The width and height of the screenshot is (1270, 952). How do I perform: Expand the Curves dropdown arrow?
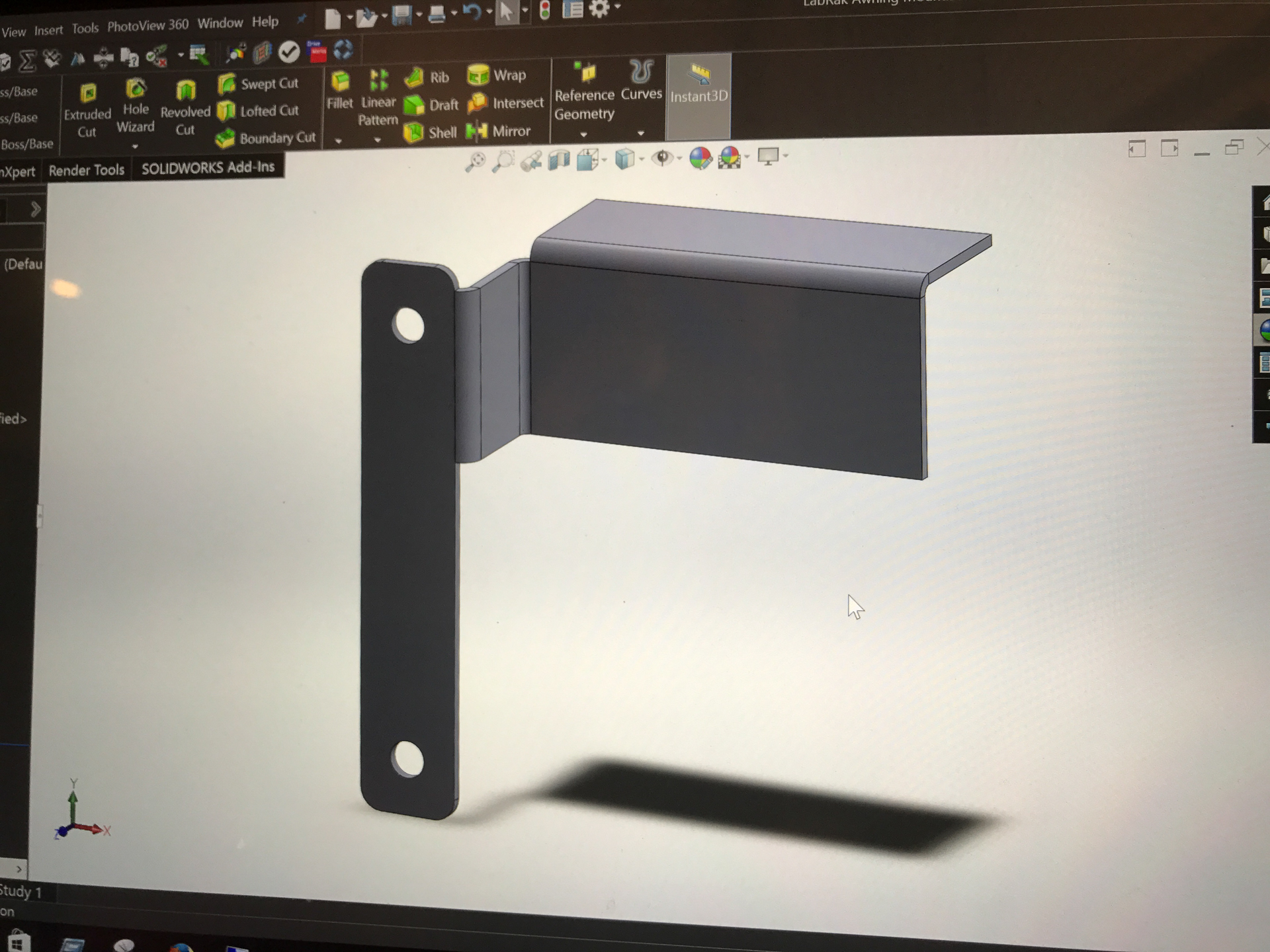(x=640, y=133)
